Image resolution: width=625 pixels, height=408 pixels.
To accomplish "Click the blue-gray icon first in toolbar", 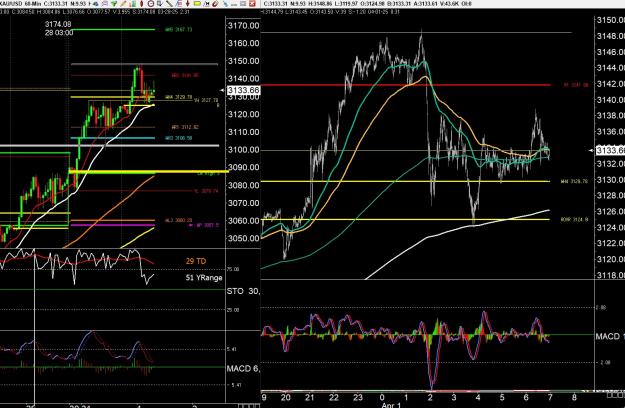I will [x=95, y=4].
